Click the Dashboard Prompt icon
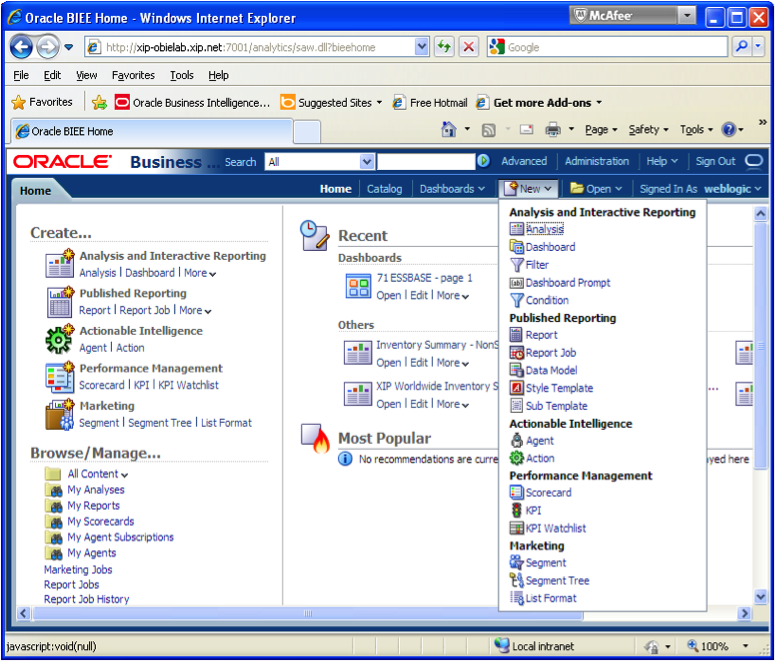This screenshot has width=775, height=661. pyautogui.click(x=517, y=283)
